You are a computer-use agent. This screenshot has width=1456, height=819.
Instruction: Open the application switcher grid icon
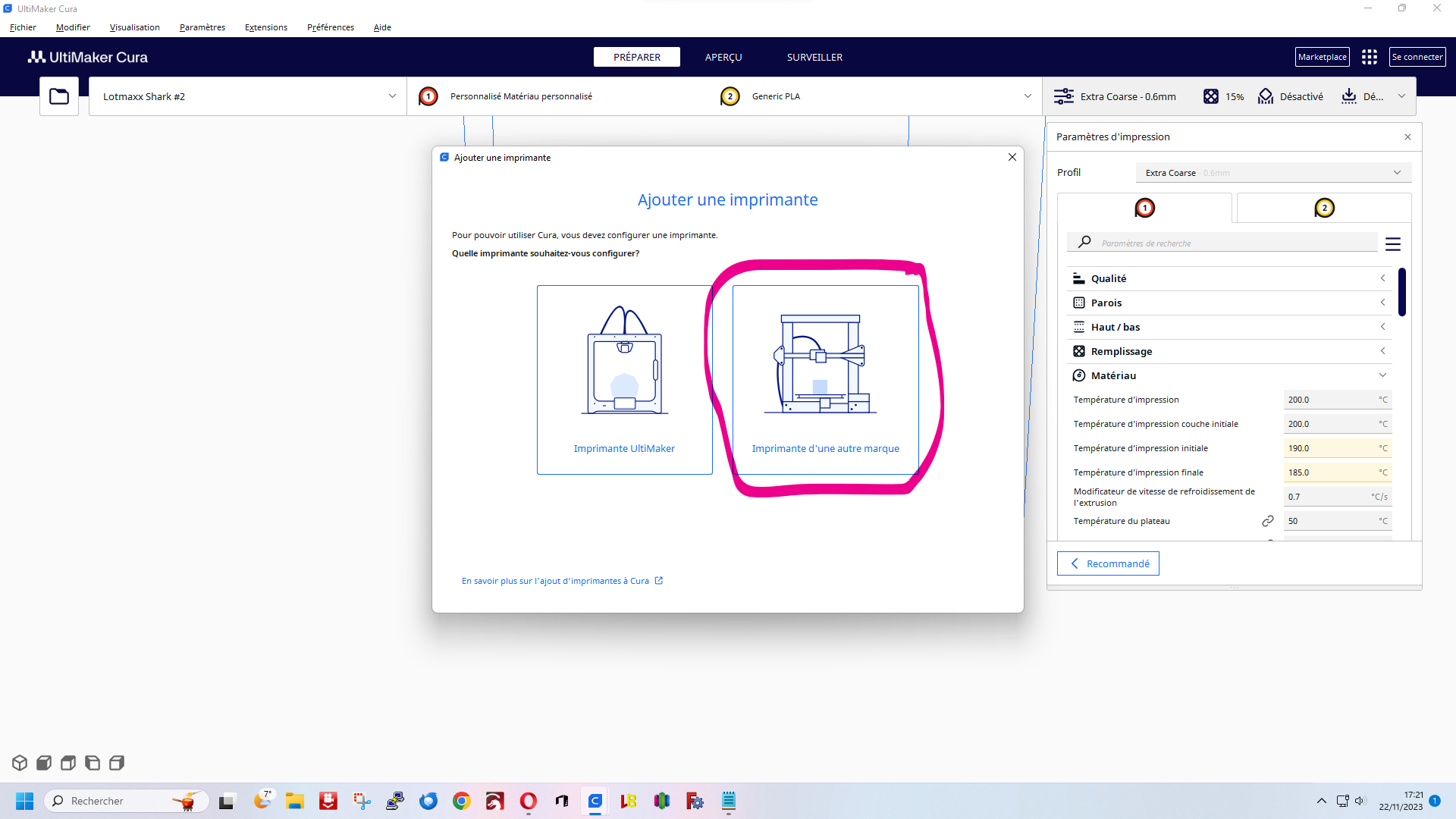click(x=1369, y=57)
